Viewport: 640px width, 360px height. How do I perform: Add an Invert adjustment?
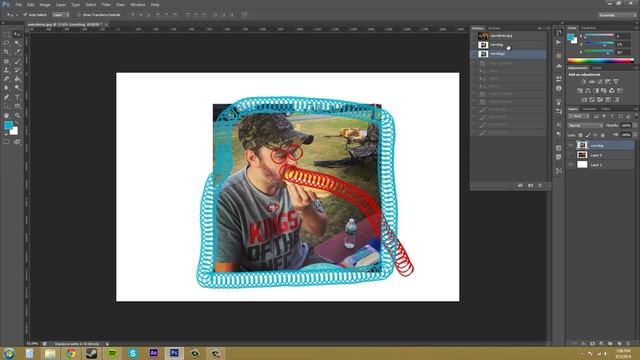pyautogui.click(x=584, y=100)
